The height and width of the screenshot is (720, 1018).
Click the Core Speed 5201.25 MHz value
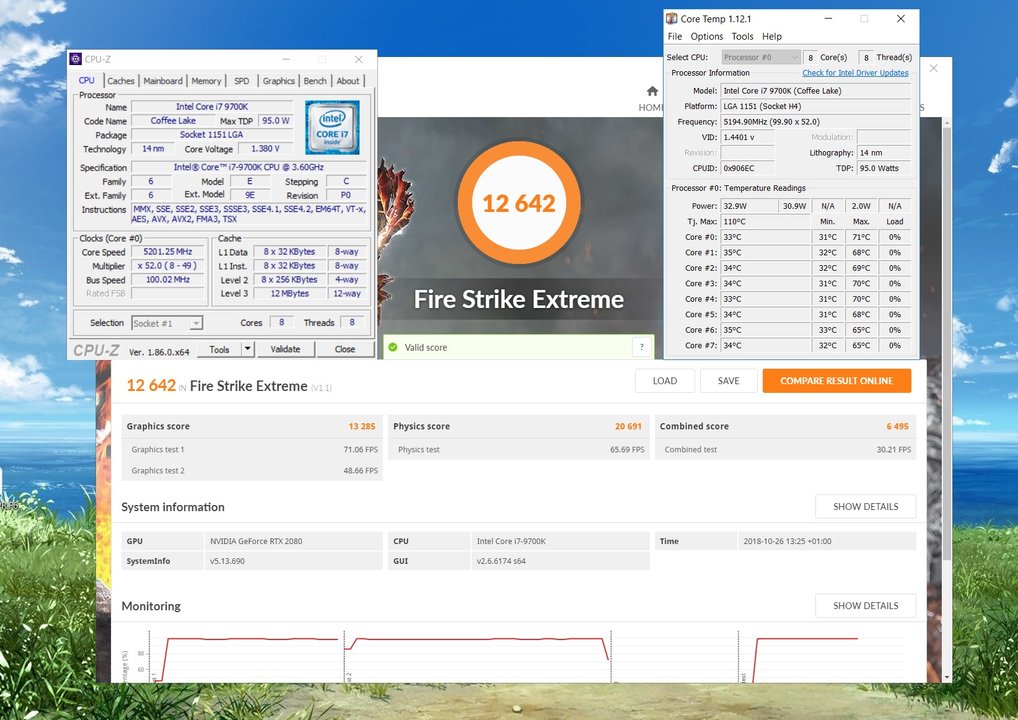tap(169, 252)
